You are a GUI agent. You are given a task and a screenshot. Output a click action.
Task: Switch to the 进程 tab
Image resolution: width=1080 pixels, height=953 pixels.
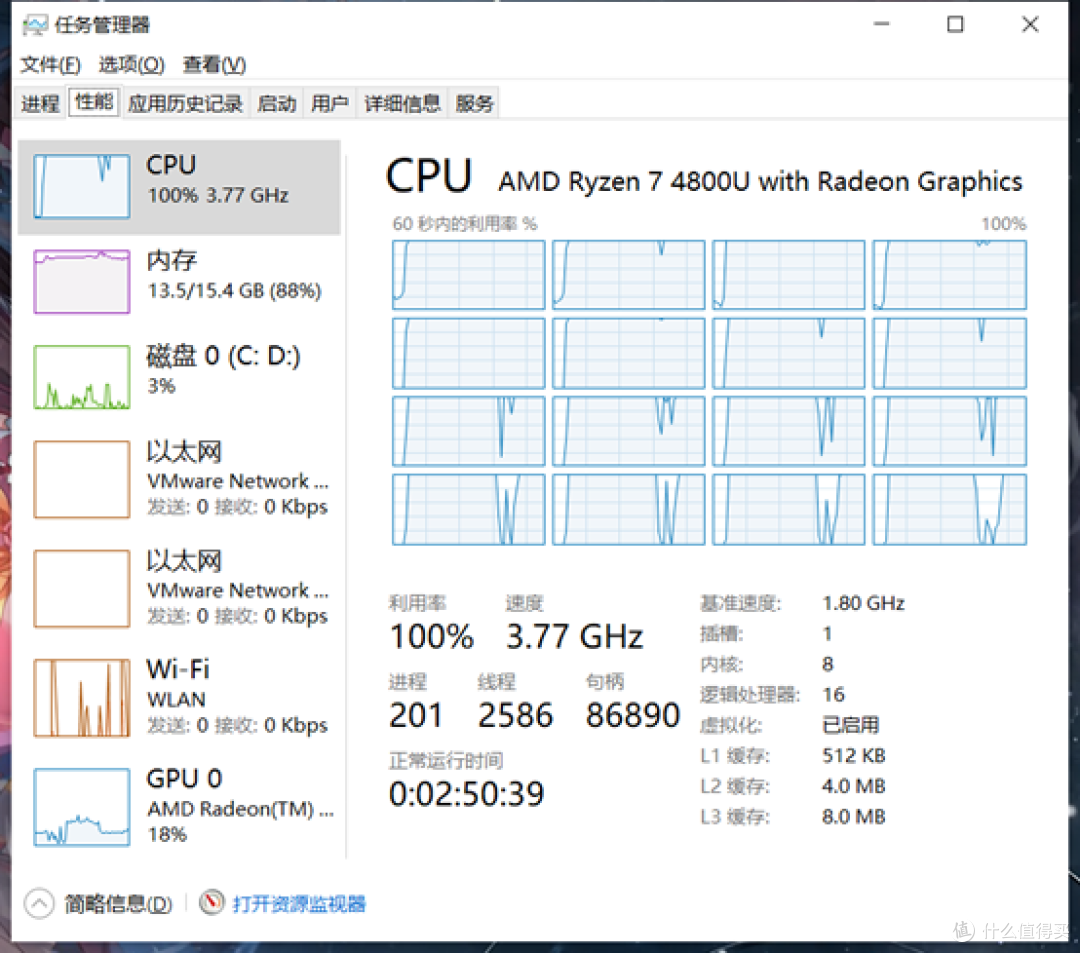click(40, 103)
